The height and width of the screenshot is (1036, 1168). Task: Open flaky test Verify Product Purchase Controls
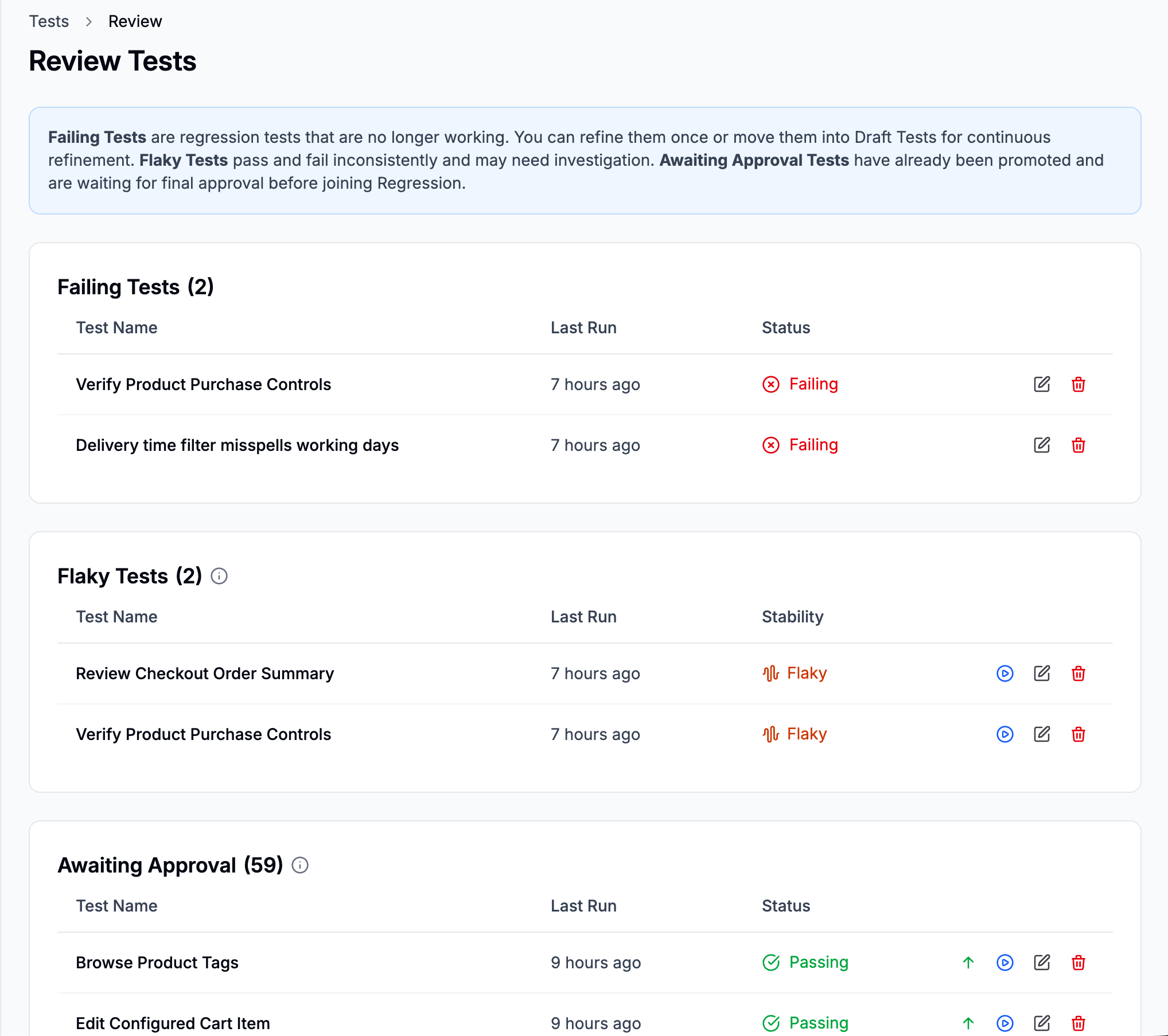point(204,734)
